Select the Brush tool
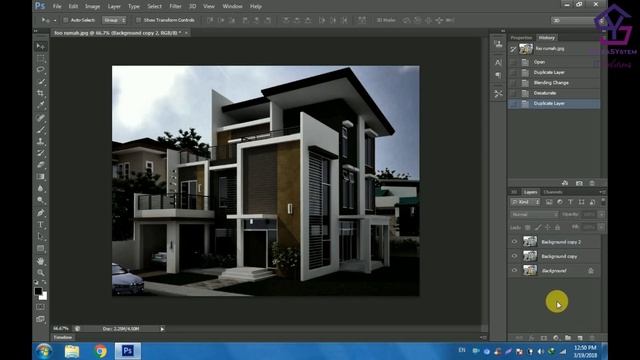Image resolution: width=640 pixels, height=360 pixels. point(40,130)
